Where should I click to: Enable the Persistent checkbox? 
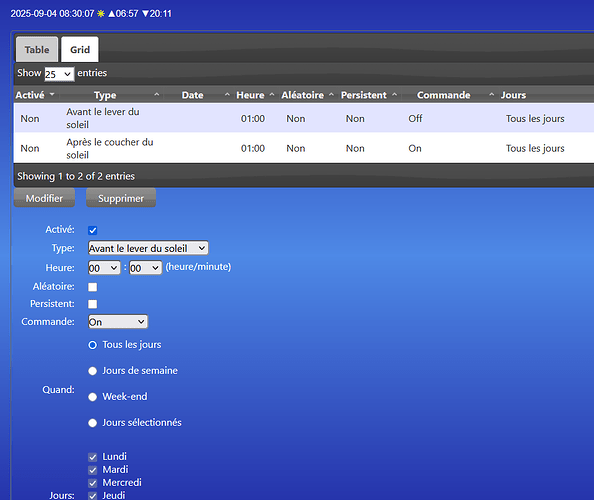92,304
